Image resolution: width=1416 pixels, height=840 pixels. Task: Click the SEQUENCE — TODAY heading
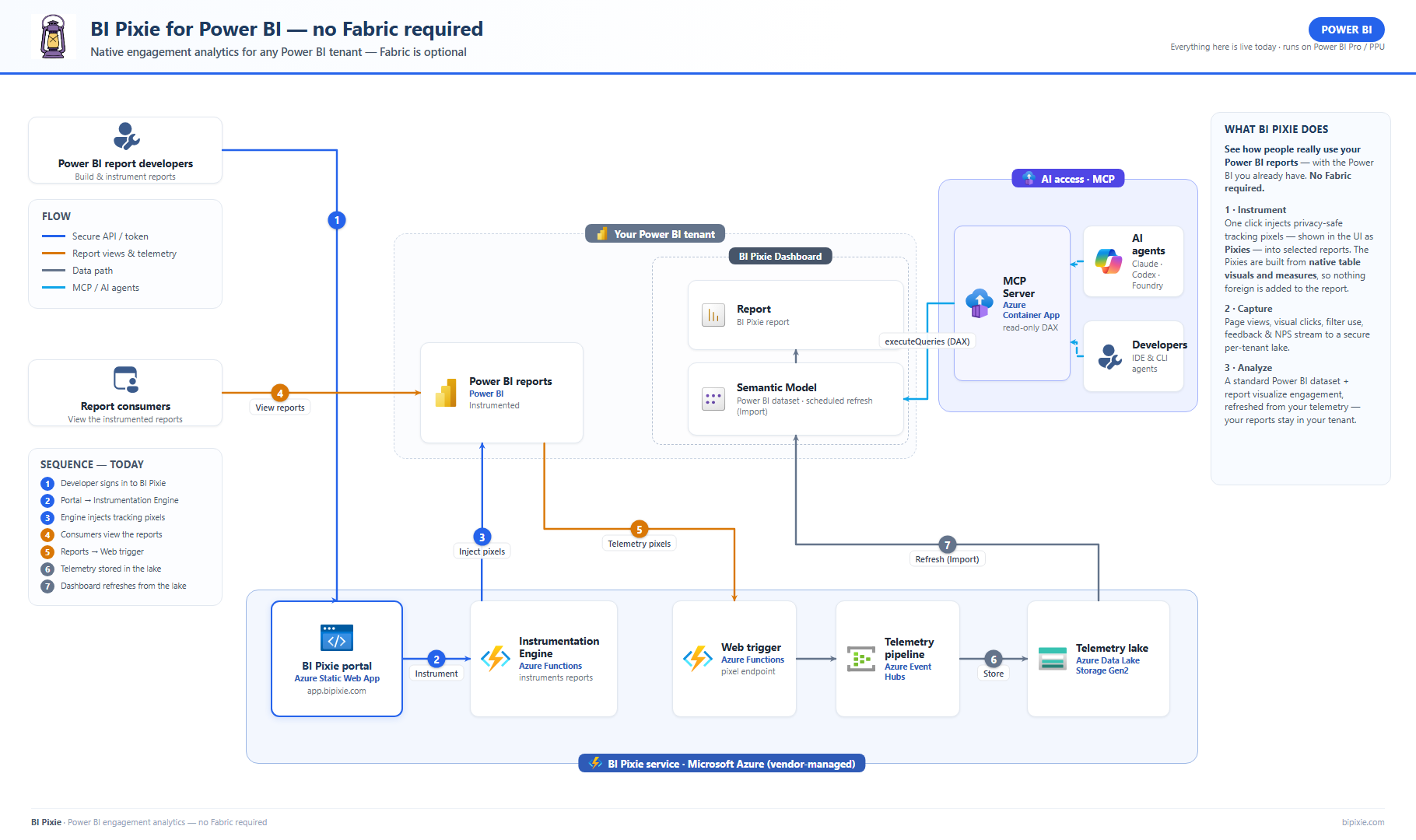pyautogui.click(x=92, y=464)
